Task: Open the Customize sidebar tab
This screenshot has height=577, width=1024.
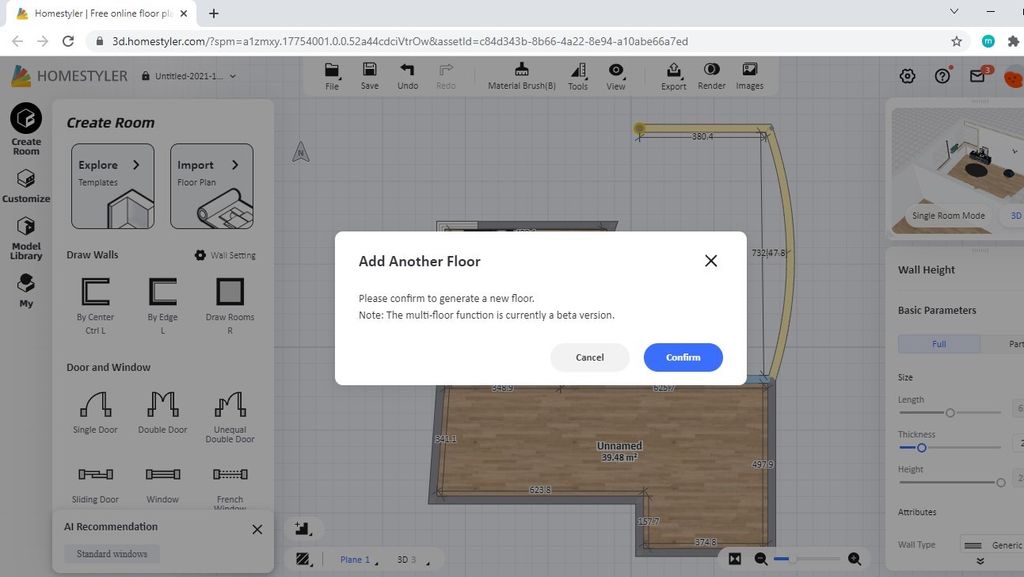Action: point(26,185)
